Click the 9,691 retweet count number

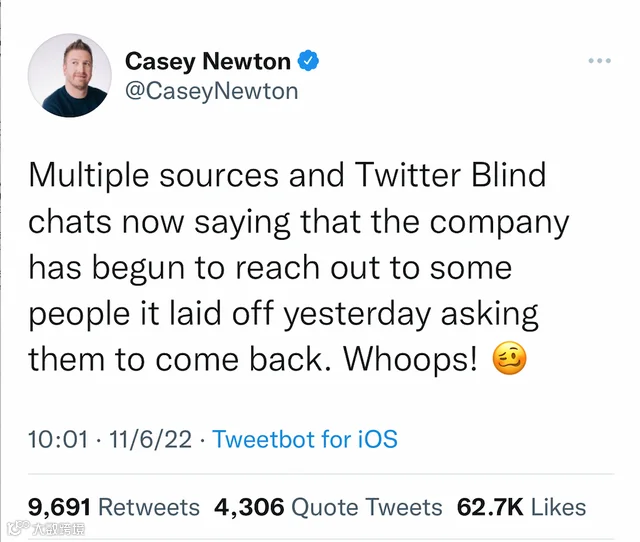coord(59,507)
